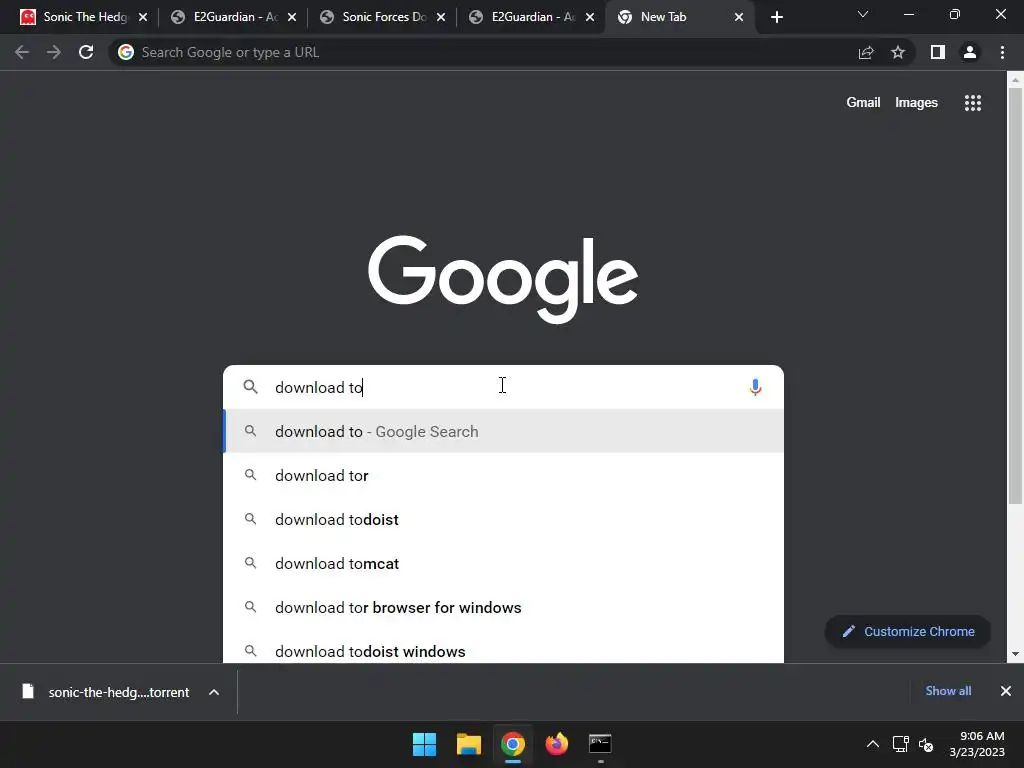Viewport: 1024px width, 768px height.
Task: Open the Chrome three-dot menu
Action: coord(1002,52)
